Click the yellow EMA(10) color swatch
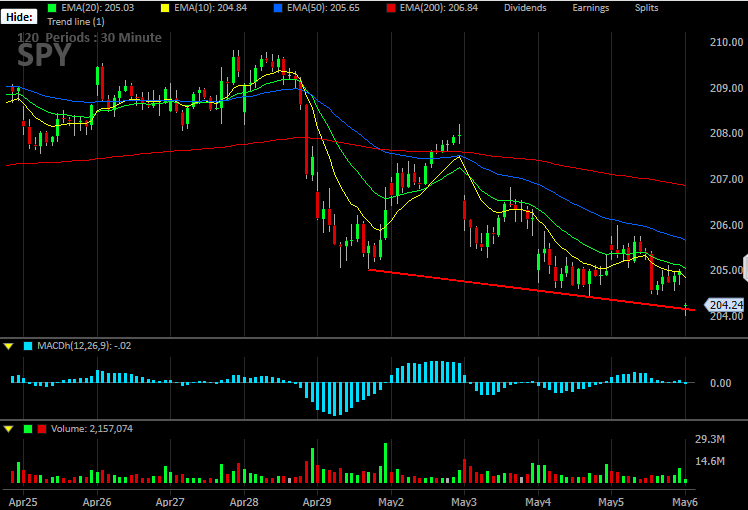Viewport: 748px width, 510px height. [165, 8]
